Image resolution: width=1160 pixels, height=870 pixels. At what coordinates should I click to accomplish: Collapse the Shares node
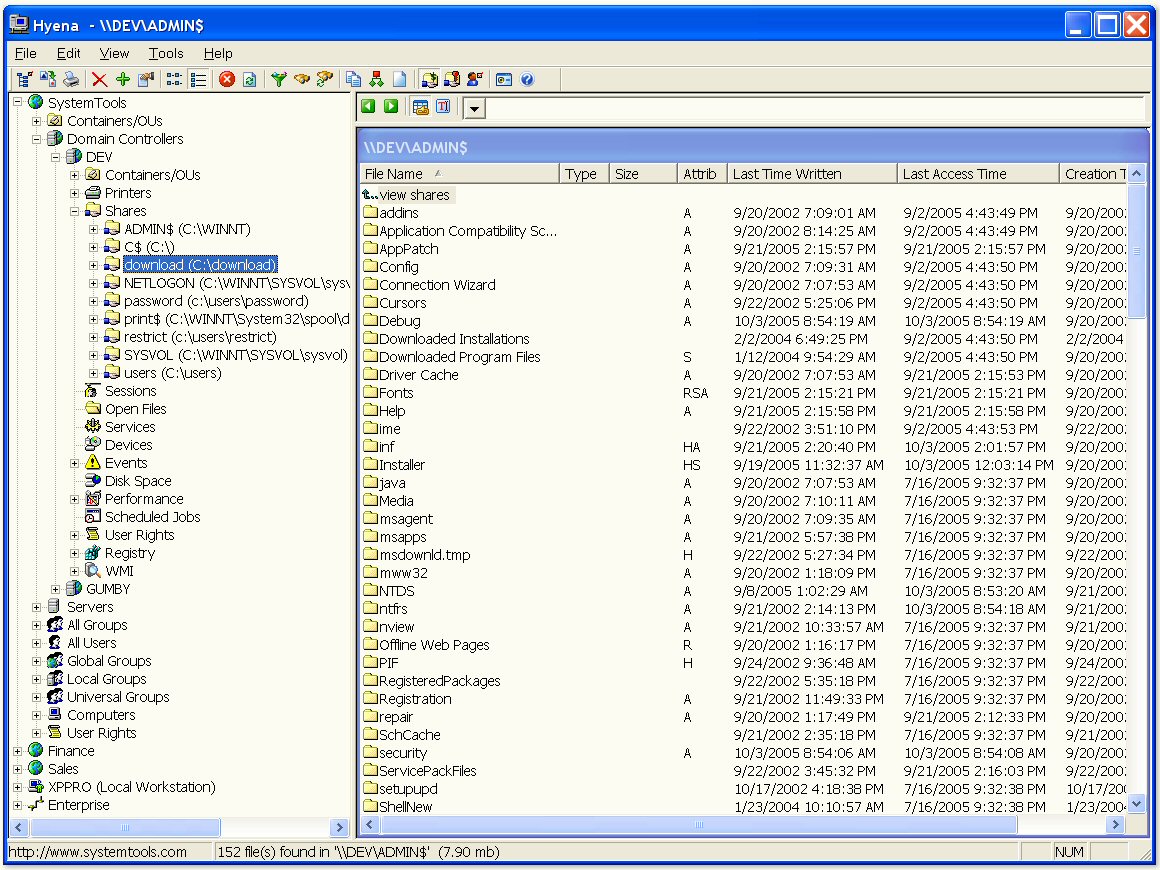tap(75, 211)
